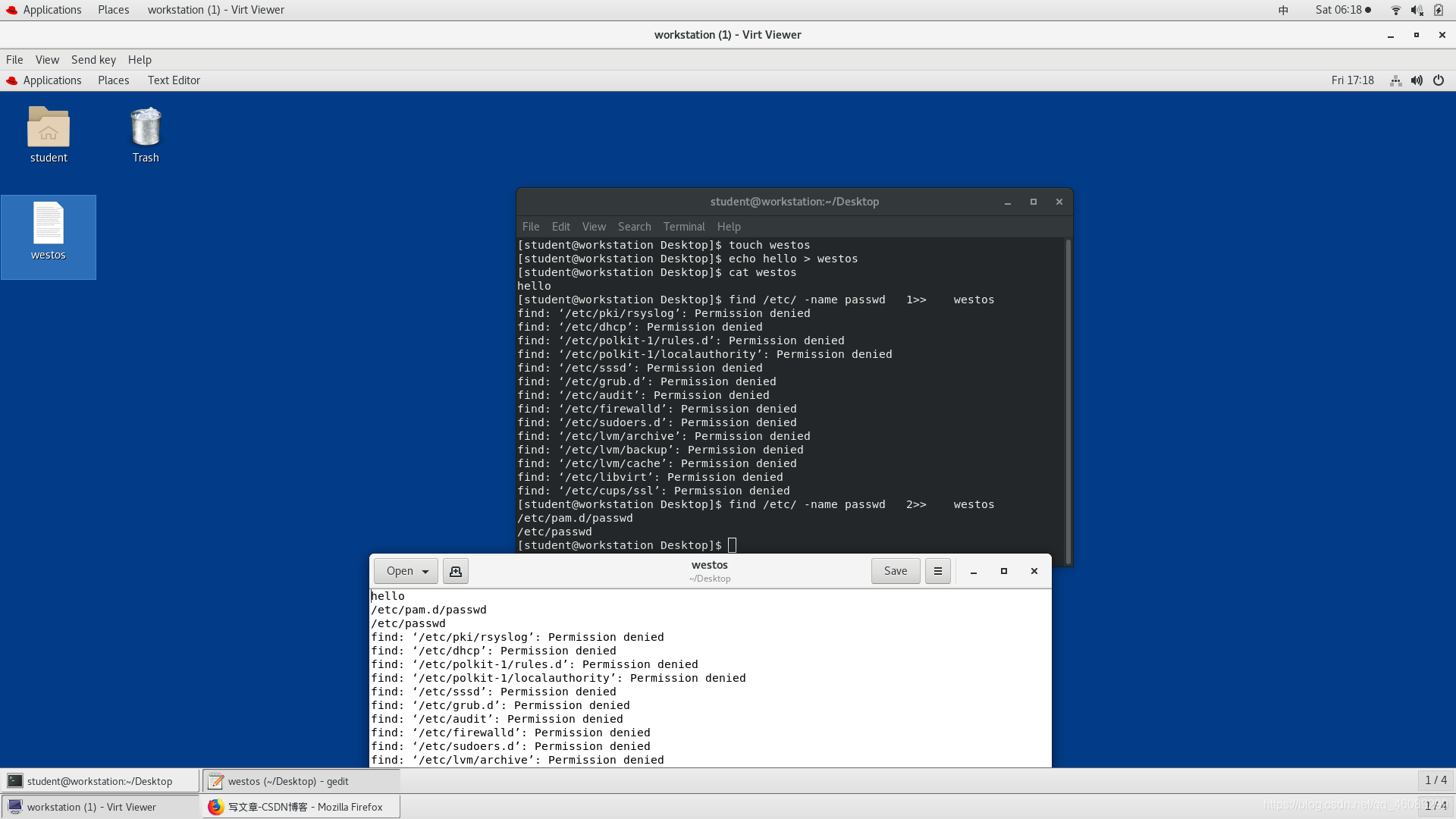
Task: Open the Terminal menu in terminal
Action: pos(684,227)
